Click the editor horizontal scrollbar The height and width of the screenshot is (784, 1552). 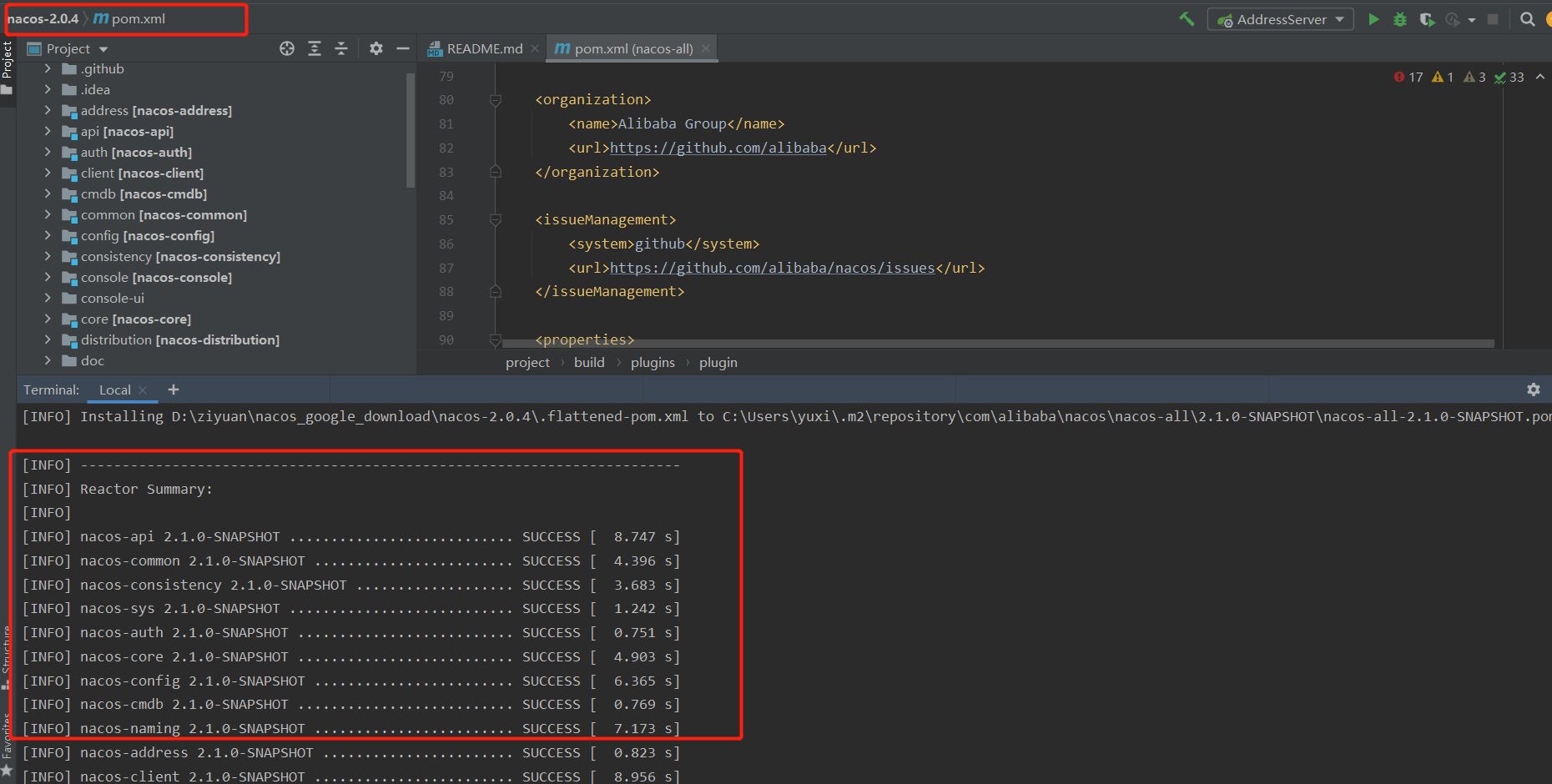tap(998, 343)
